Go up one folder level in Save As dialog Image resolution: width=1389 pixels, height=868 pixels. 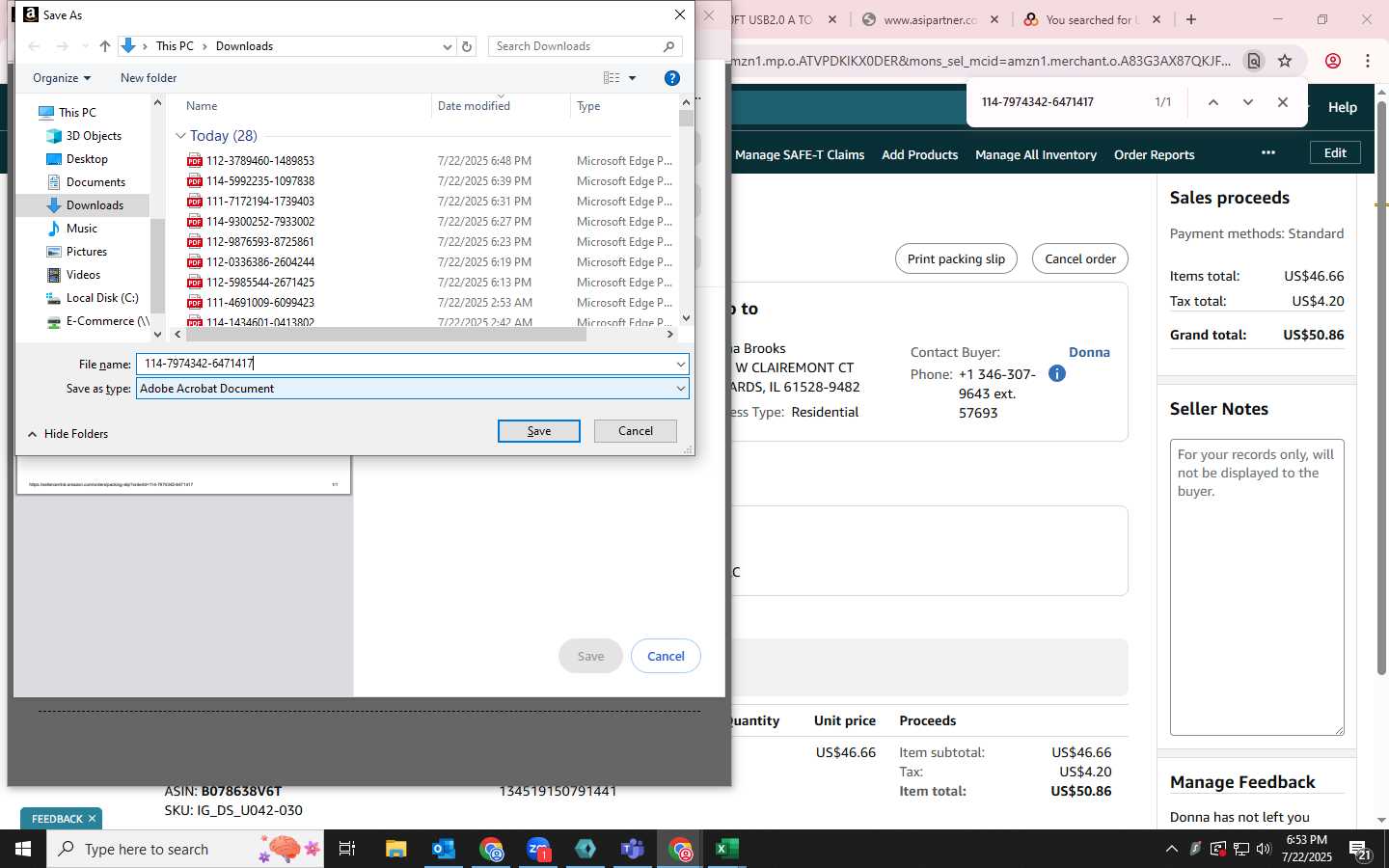tap(105, 46)
